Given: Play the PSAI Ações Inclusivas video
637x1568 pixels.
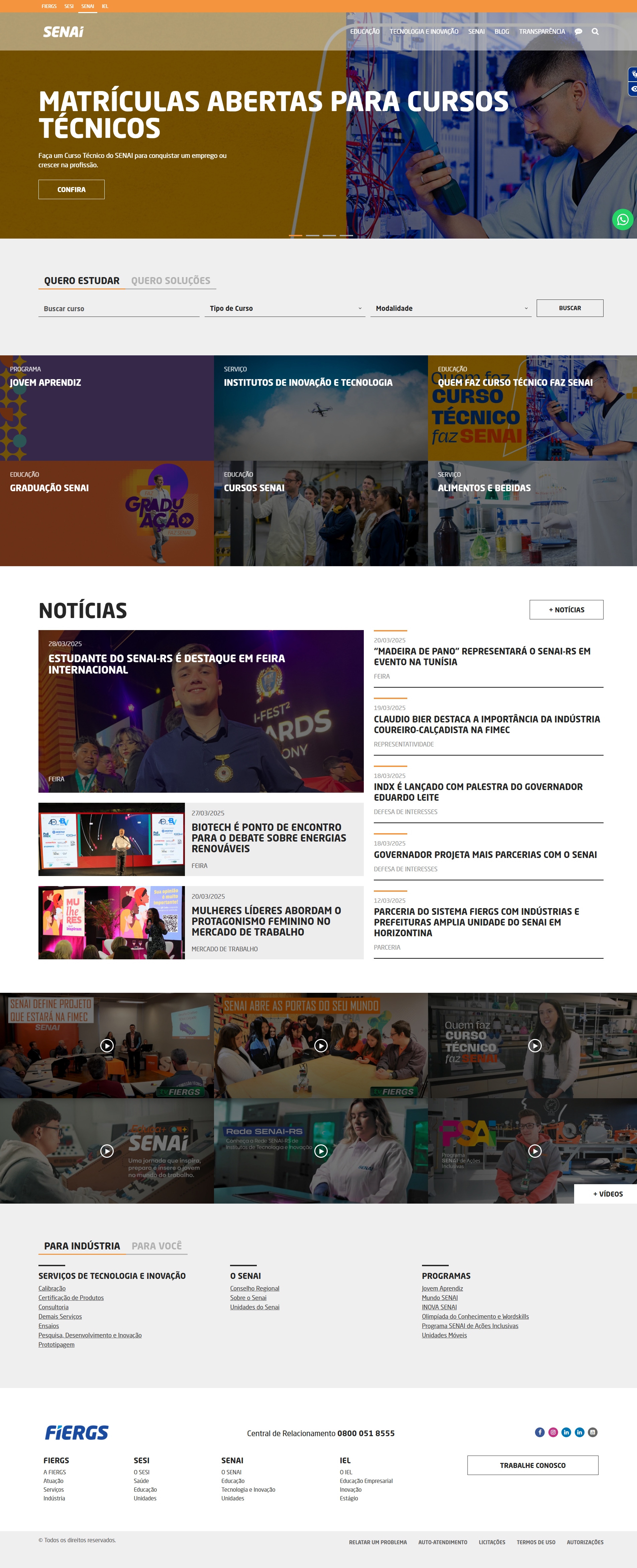Looking at the screenshot, I should point(535,1151).
